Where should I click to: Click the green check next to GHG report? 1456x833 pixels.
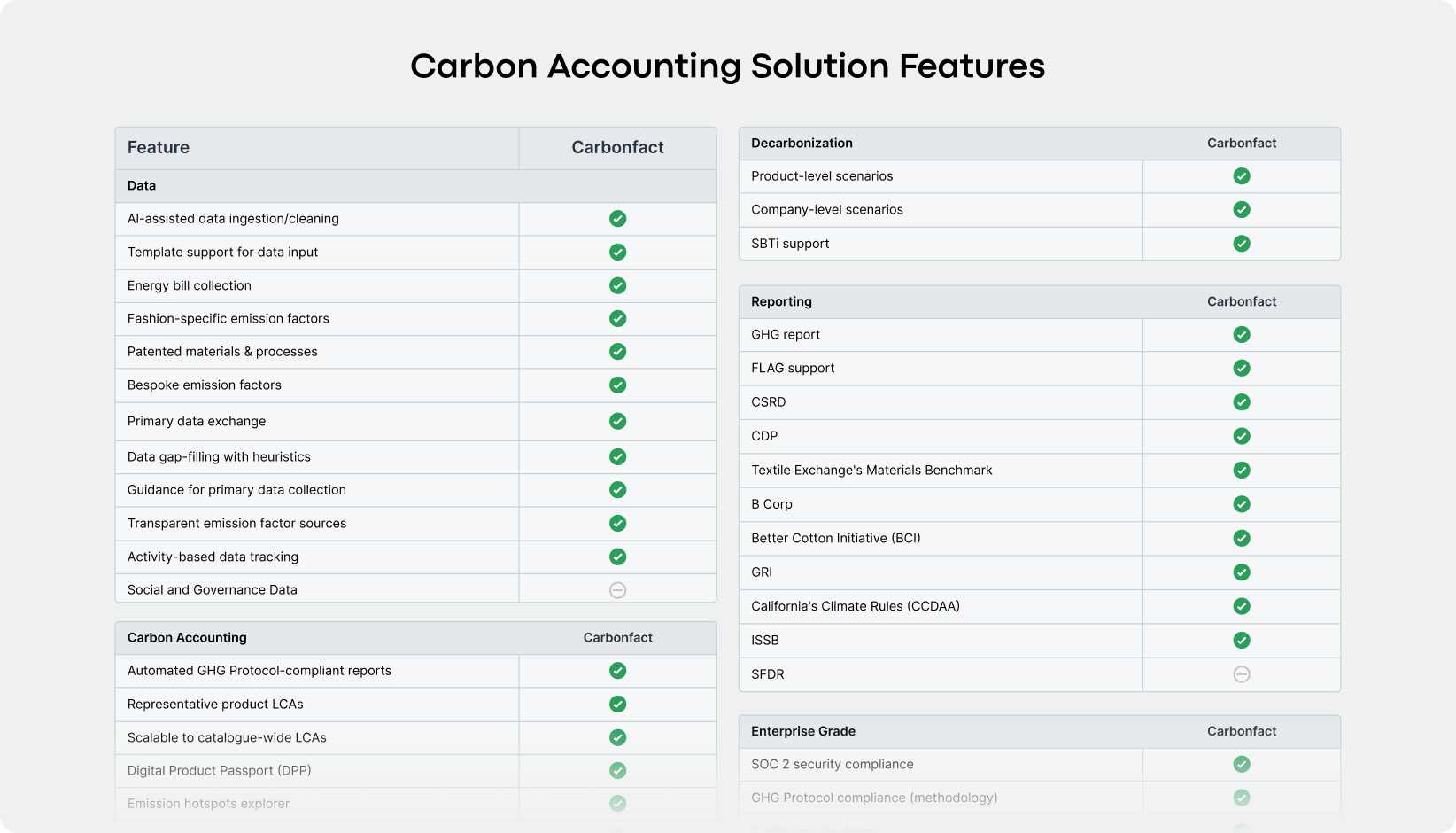pos(1242,335)
